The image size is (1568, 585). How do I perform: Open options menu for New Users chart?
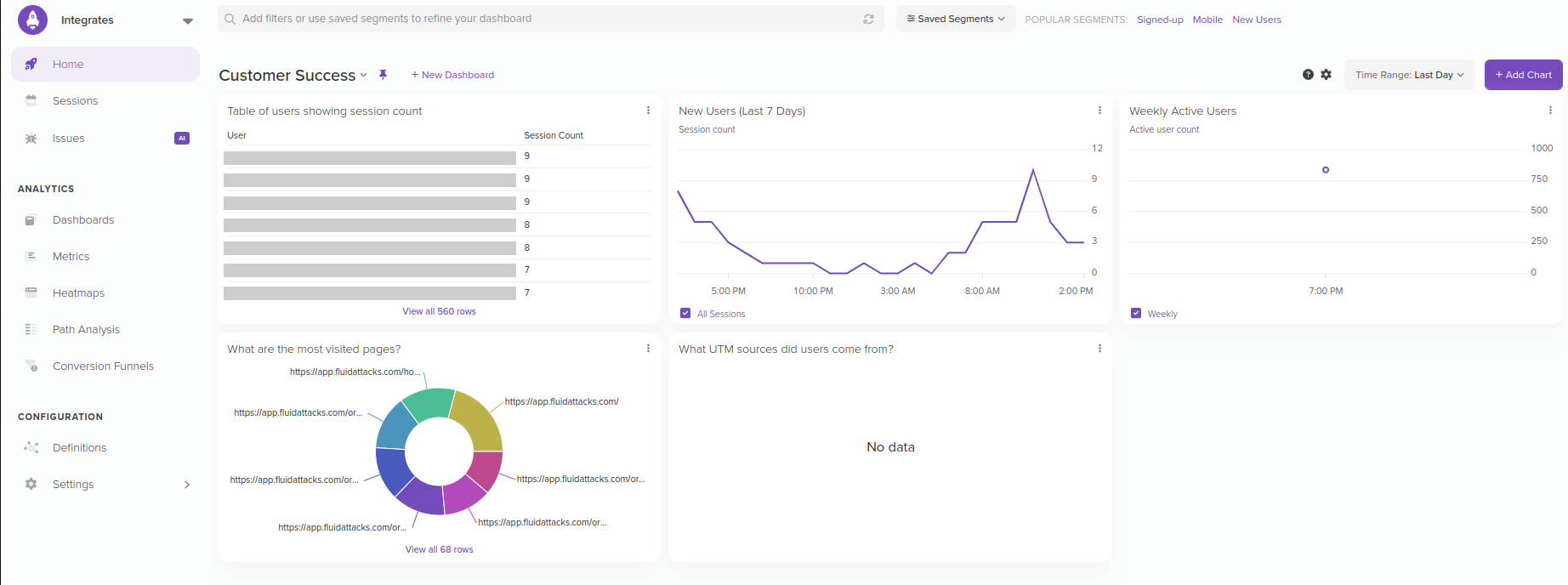pyautogui.click(x=1099, y=111)
